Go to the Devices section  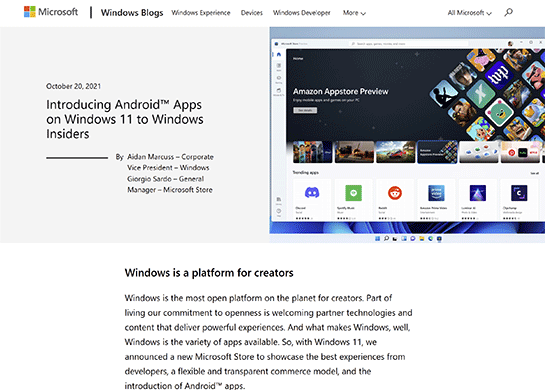tap(252, 13)
